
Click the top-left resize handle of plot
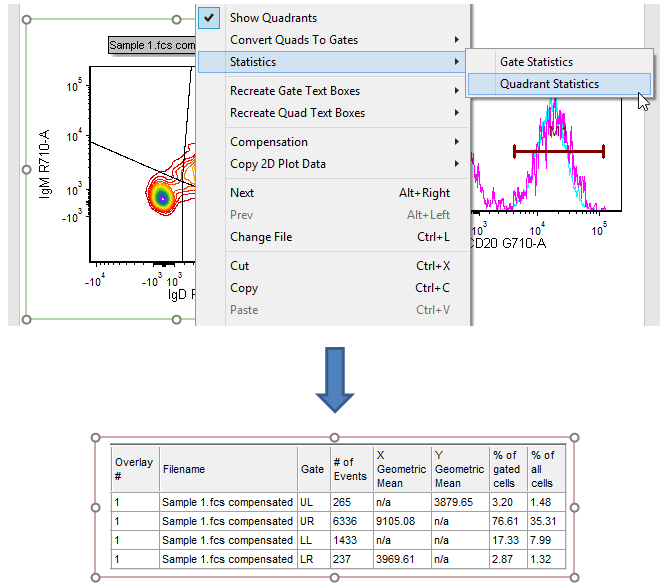click(x=26, y=19)
